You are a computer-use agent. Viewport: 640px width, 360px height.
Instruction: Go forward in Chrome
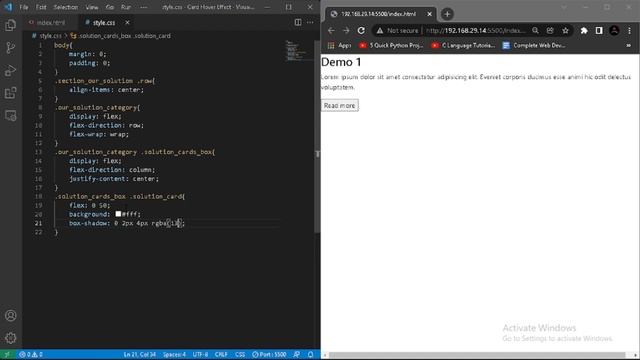pyautogui.click(x=346, y=31)
